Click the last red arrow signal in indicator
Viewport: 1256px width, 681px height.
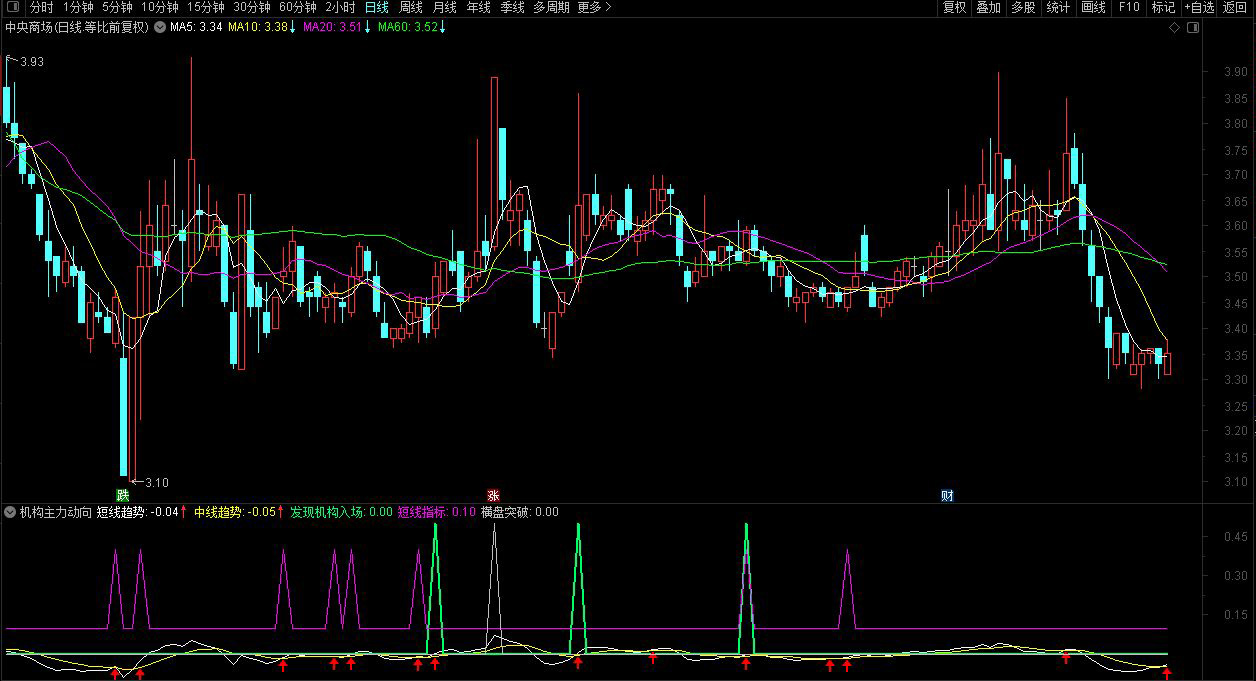click(x=1166, y=673)
